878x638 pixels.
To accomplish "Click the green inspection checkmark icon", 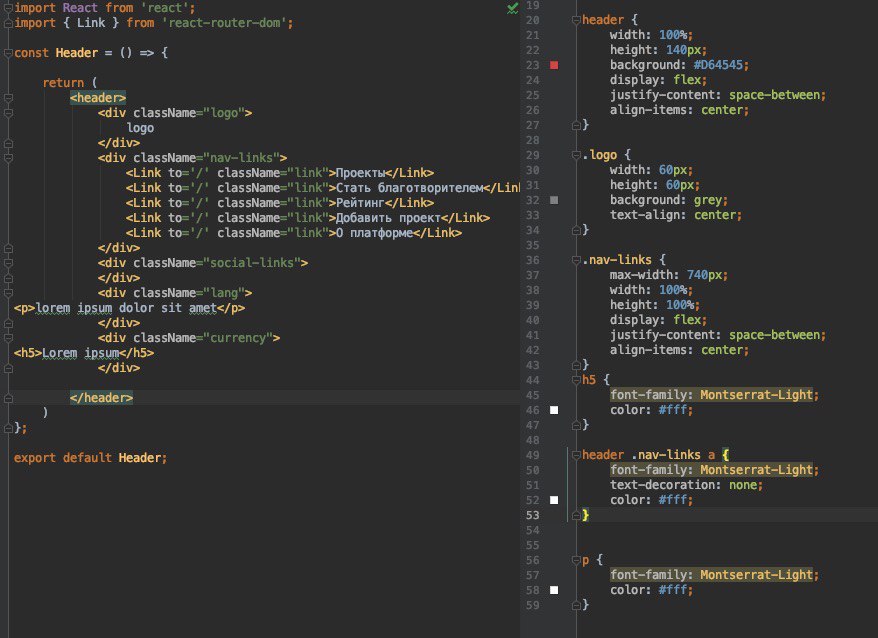I will point(512,7).
